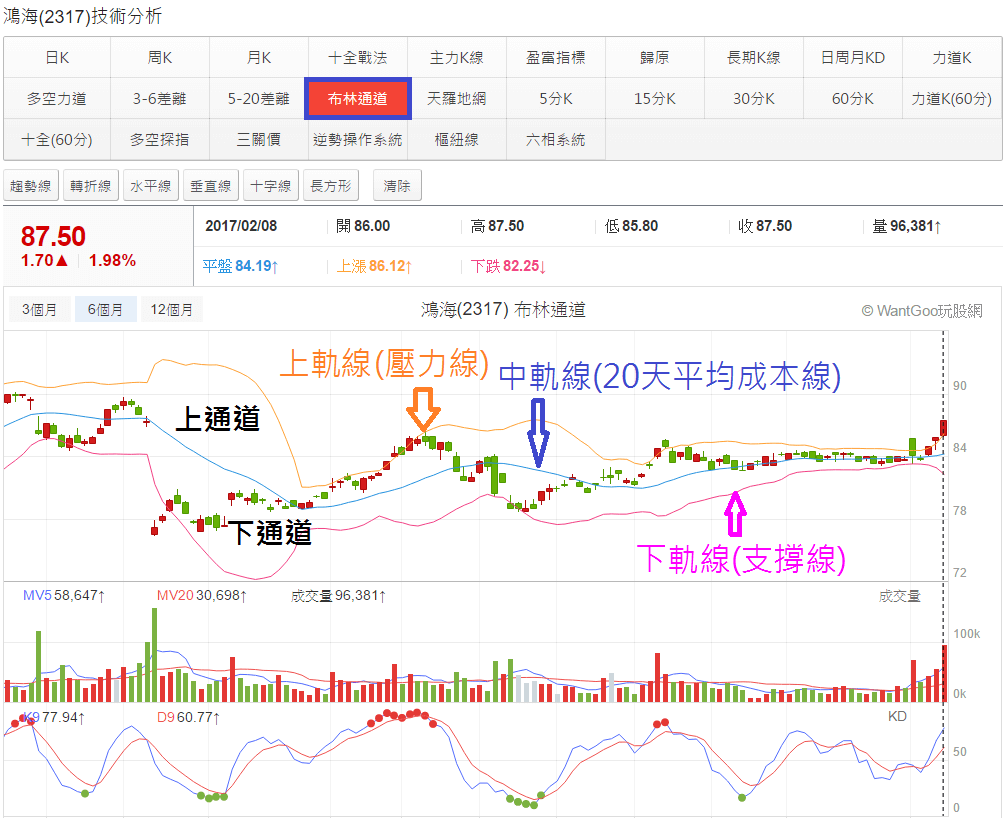Image resolution: width=1006 pixels, height=818 pixels.
Task: Open the 六相系統 analysis tab
Action: [x=555, y=140]
